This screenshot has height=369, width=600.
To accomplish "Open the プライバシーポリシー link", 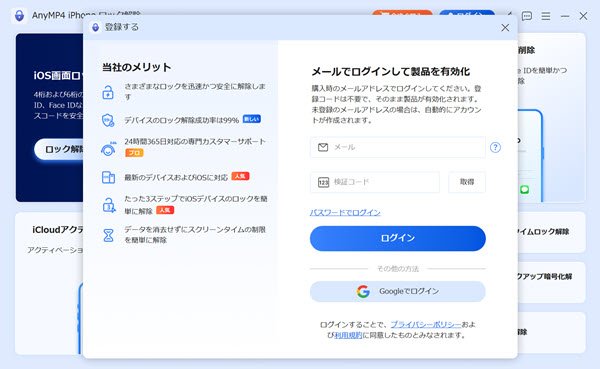I will [426, 325].
